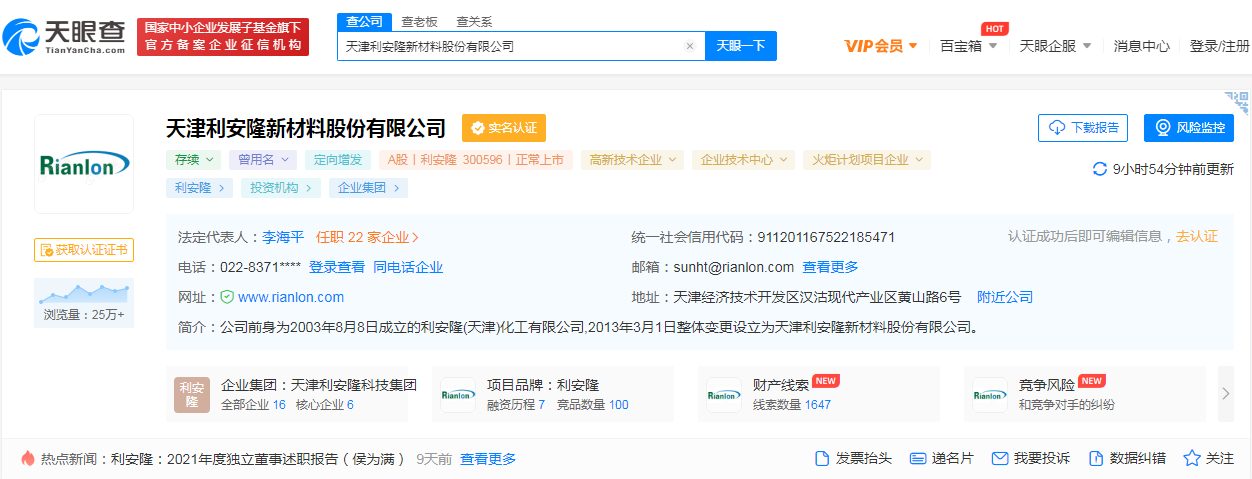Open legal representative 李海平 link

(x=285, y=237)
